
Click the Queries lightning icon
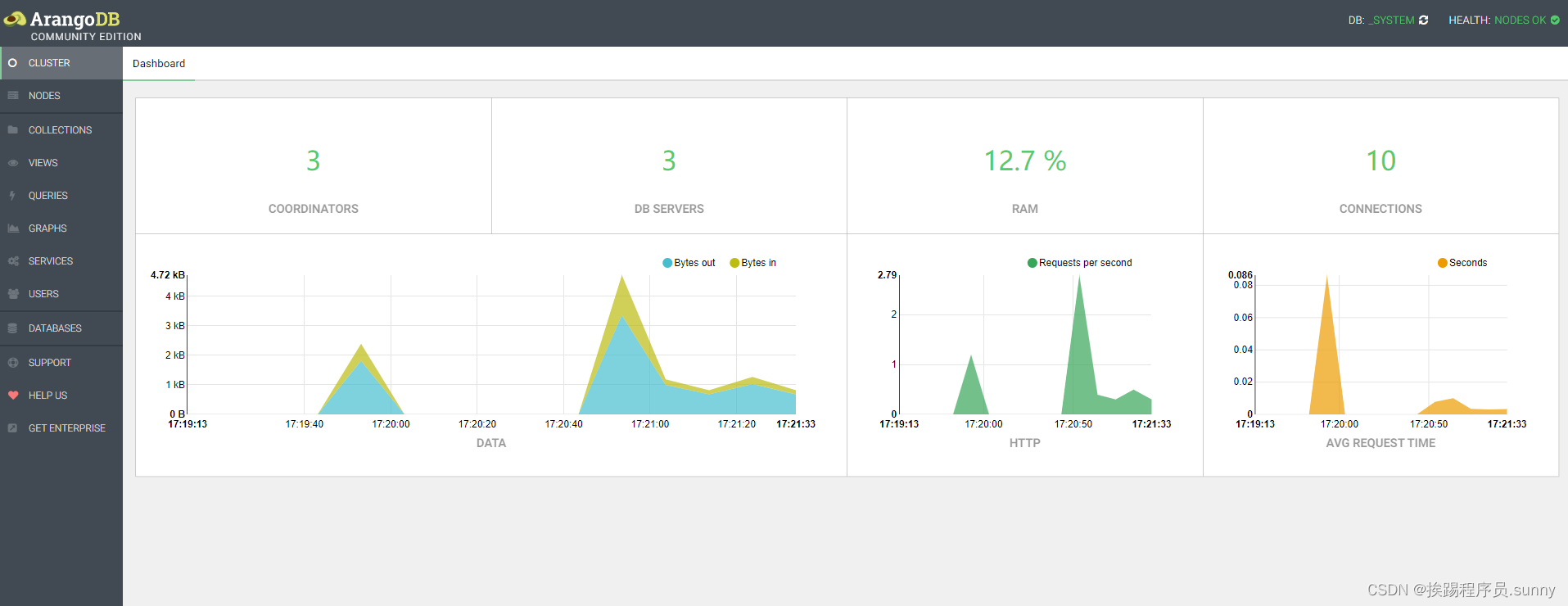click(x=12, y=196)
